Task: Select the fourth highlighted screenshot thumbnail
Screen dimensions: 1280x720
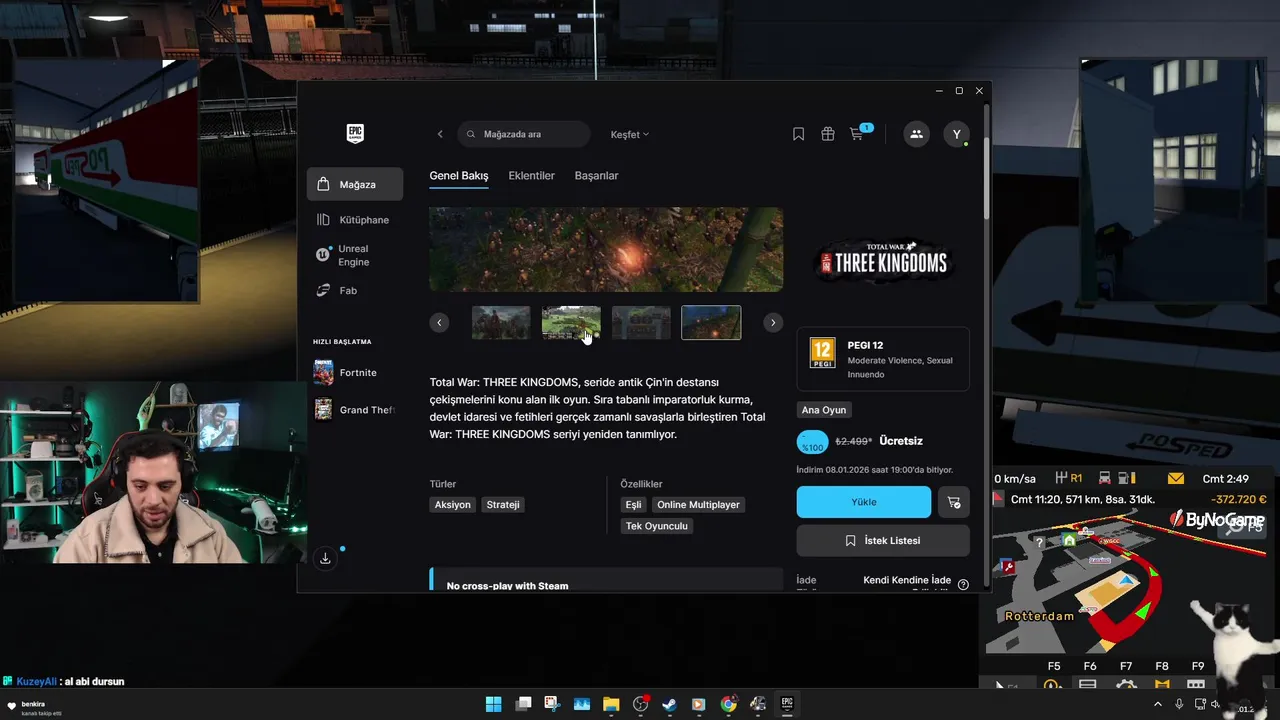Action: click(711, 323)
